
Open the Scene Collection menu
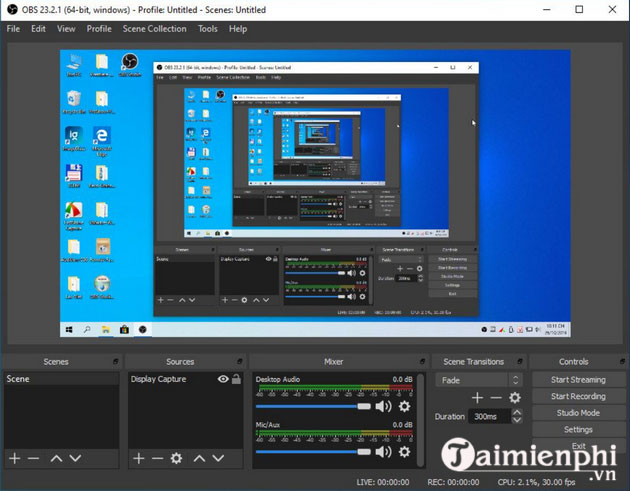coord(155,29)
